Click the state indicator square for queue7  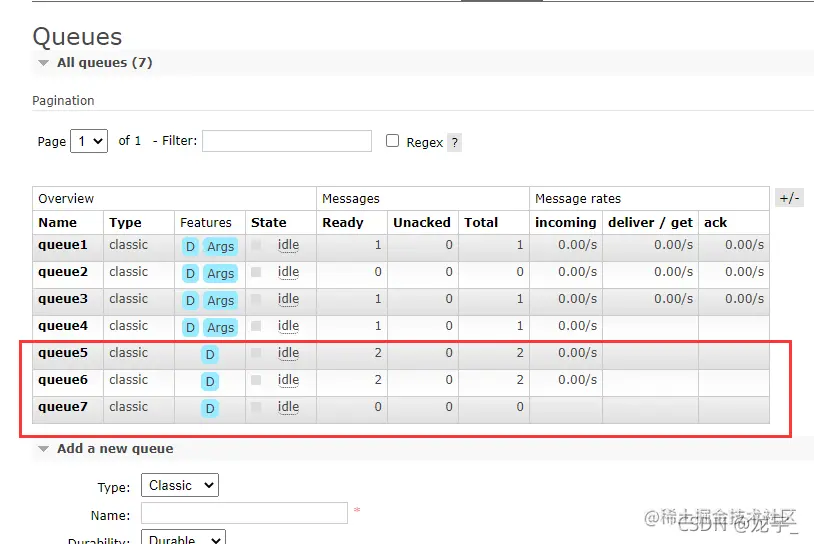click(256, 407)
